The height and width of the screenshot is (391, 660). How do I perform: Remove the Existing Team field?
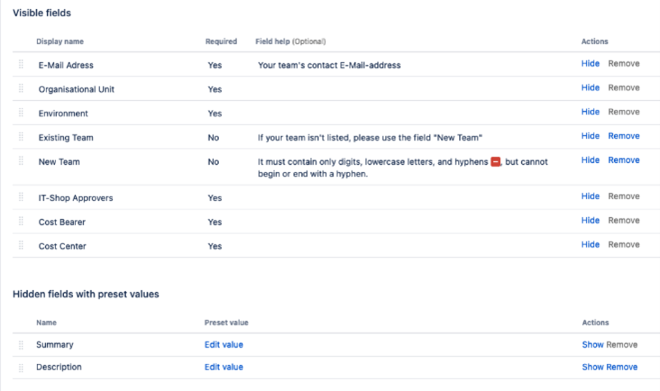624,136
